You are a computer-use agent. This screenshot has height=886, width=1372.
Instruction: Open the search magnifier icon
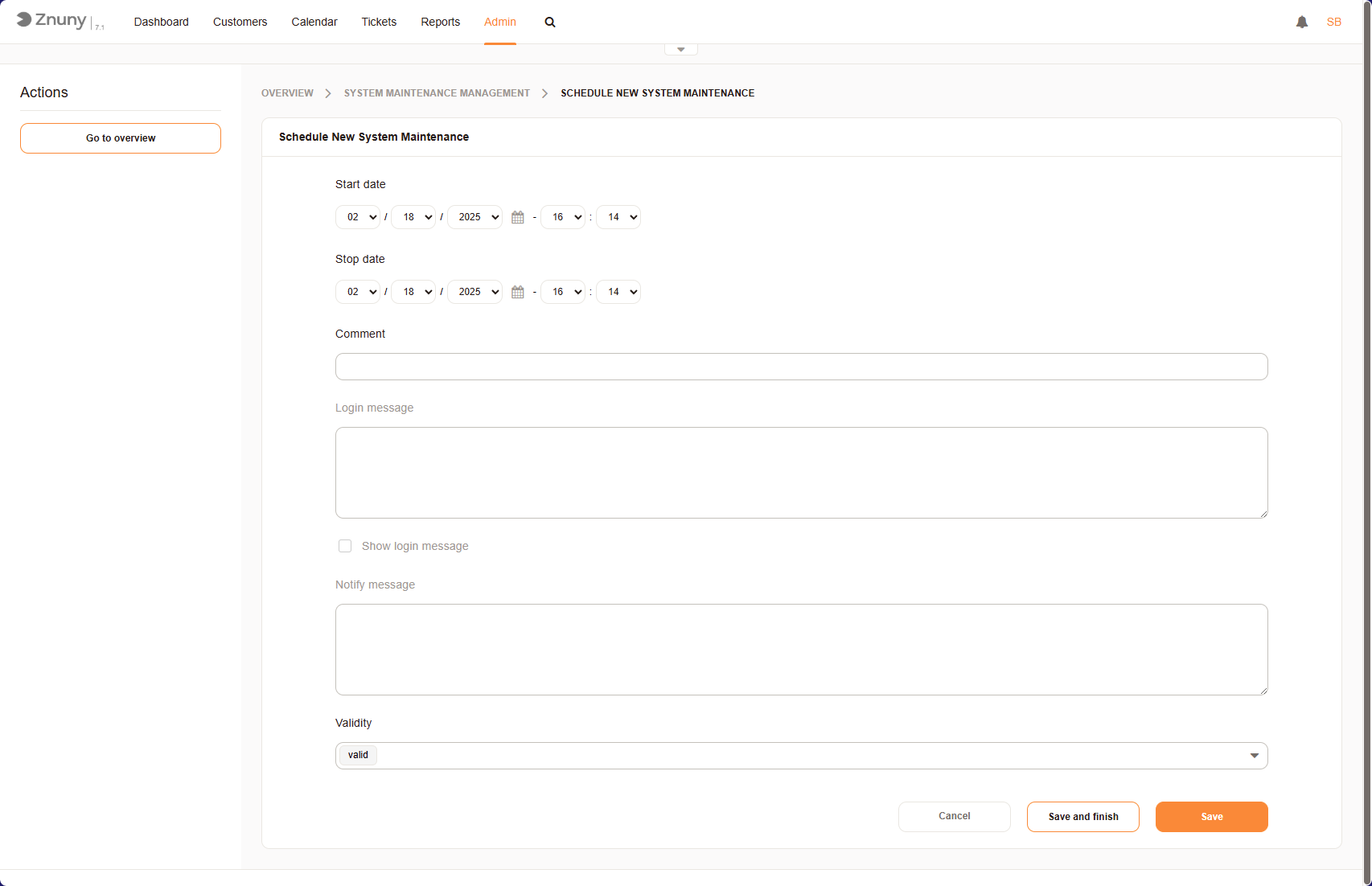coord(550,23)
